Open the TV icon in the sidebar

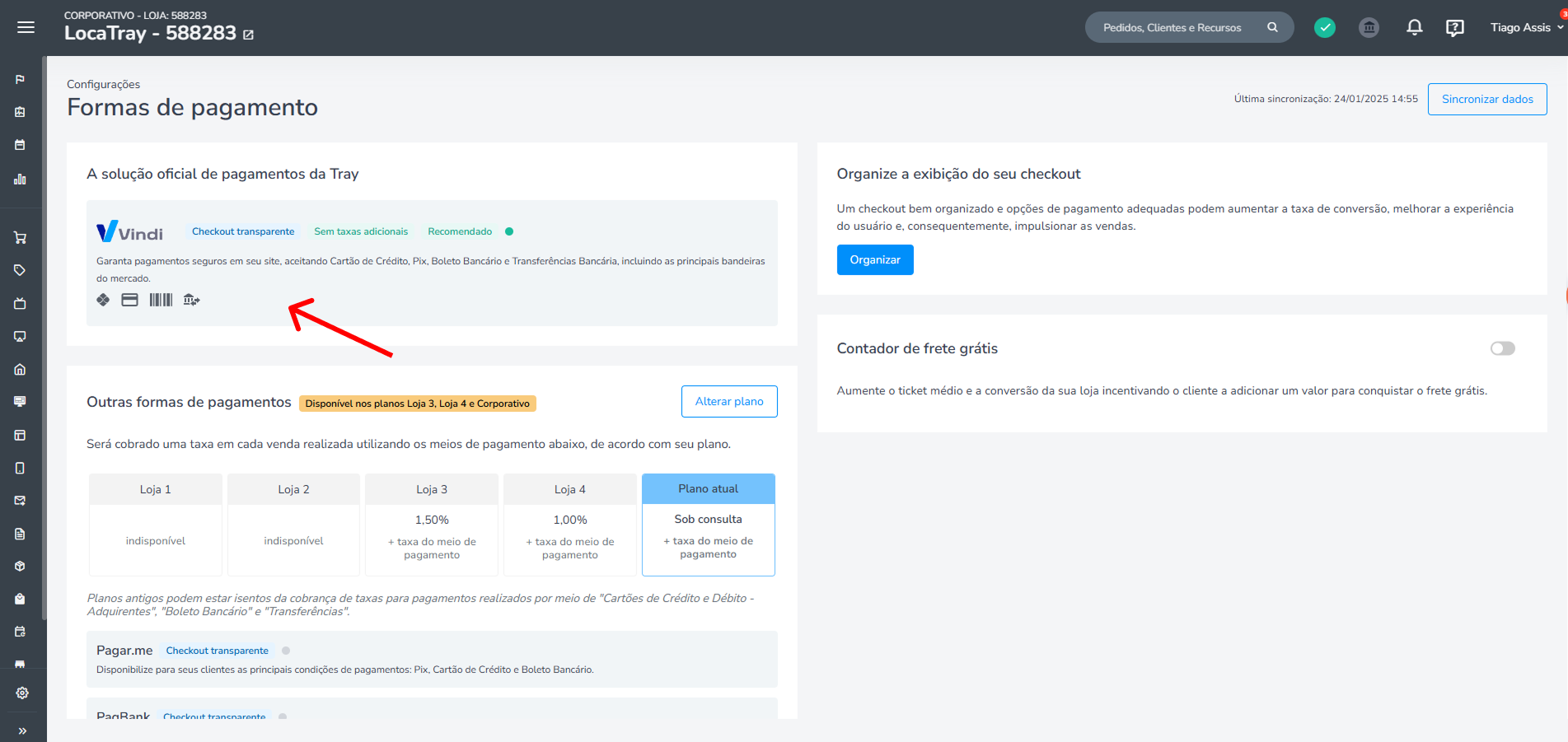(x=21, y=303)
